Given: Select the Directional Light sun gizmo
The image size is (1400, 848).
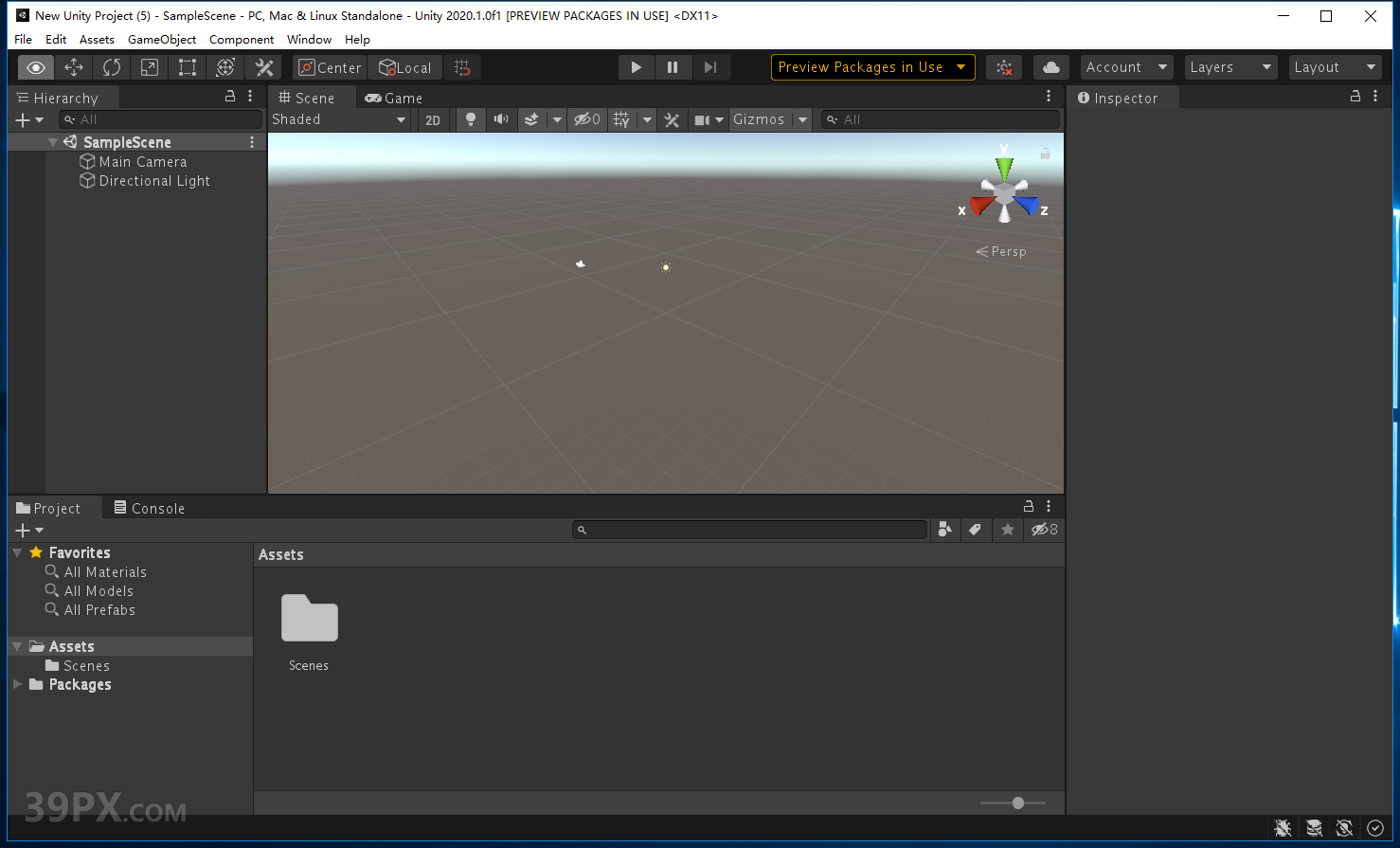Looking at the screenshot, I should (666, 268).
